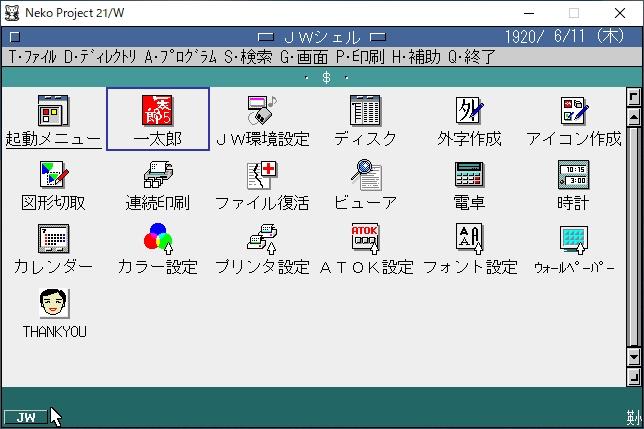The image size is (644, 429).
Task: Click the square system box in JWシェル title bar
Action: pos(15,37)
